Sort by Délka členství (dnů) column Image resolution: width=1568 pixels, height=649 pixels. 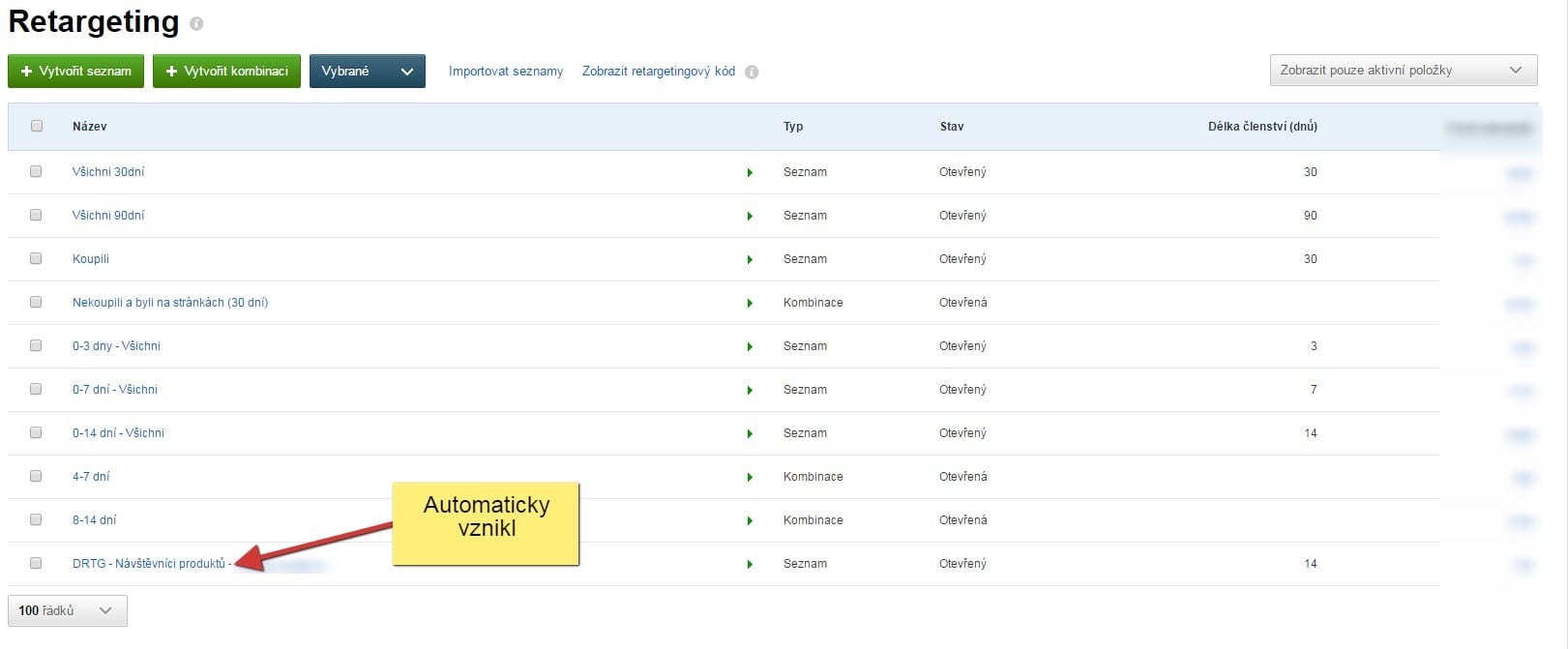pos(1261,127)
